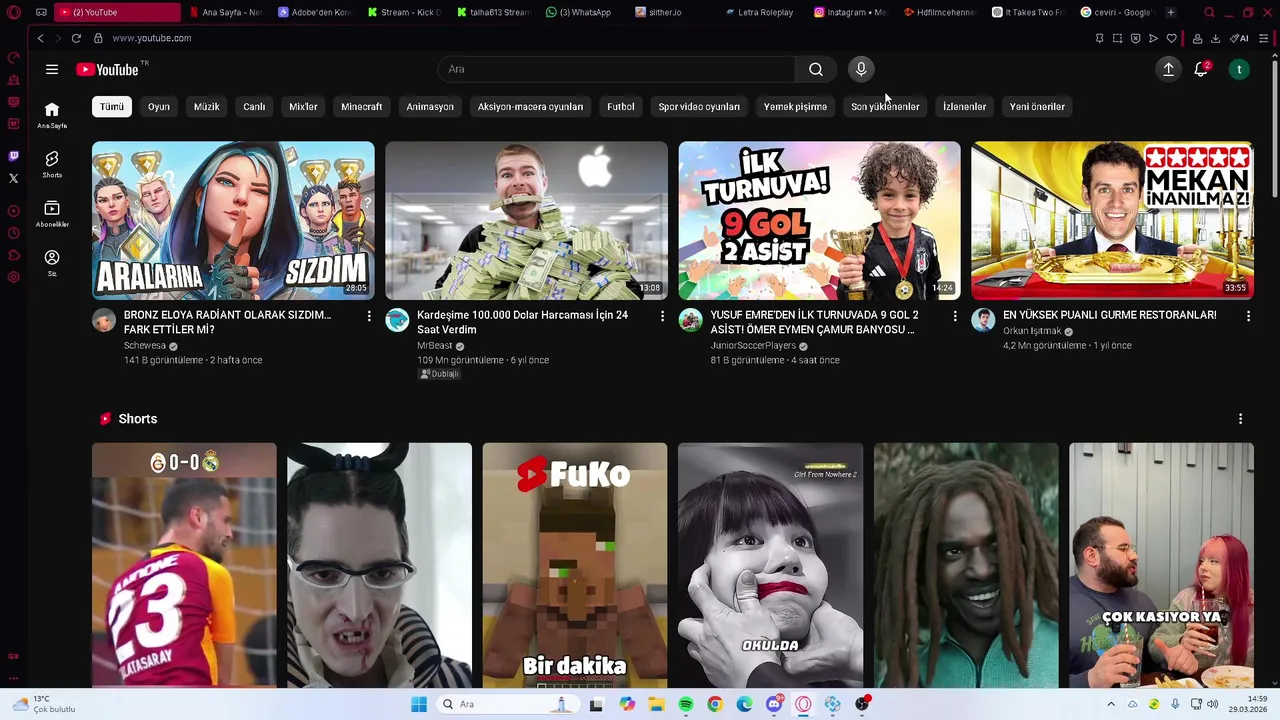Open Shorts from the YouTube sidebar

[x=52, y=164]
